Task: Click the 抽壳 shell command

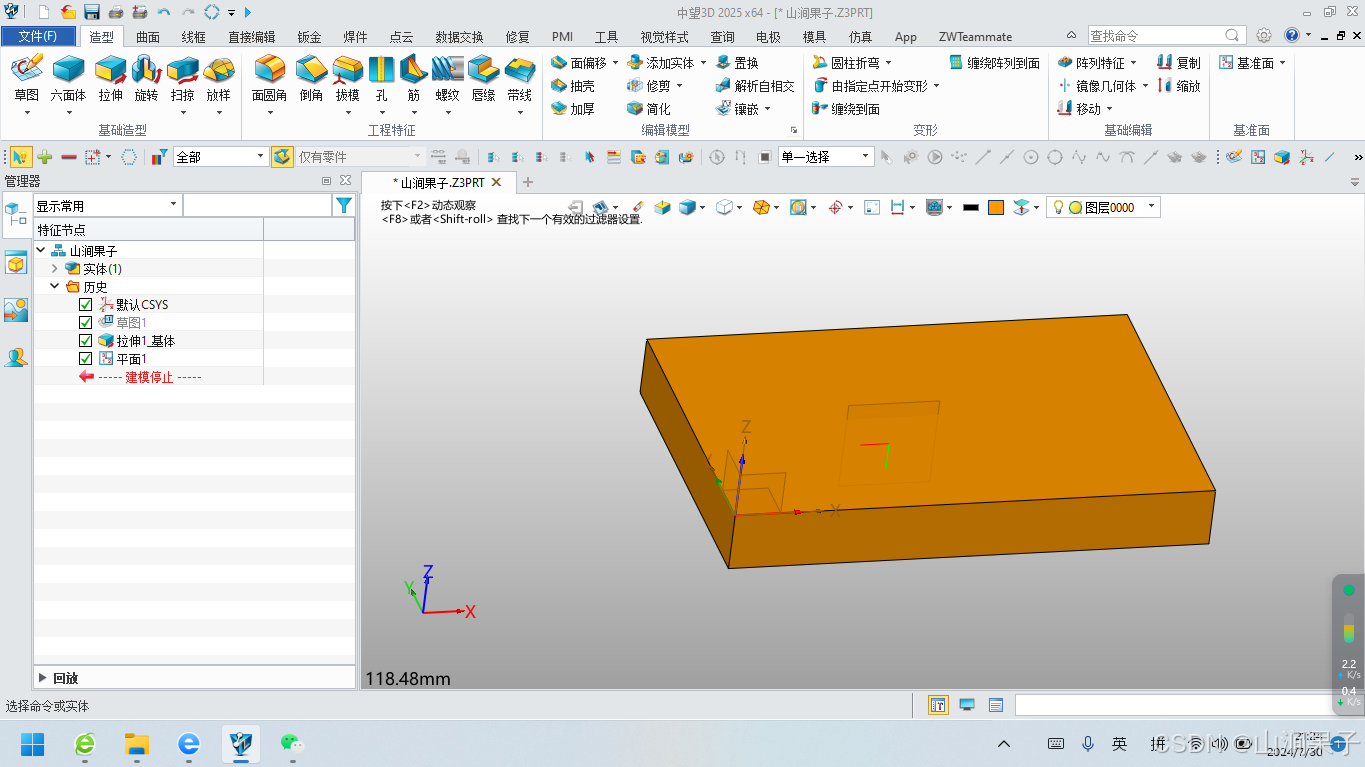Action: (573, 86)
